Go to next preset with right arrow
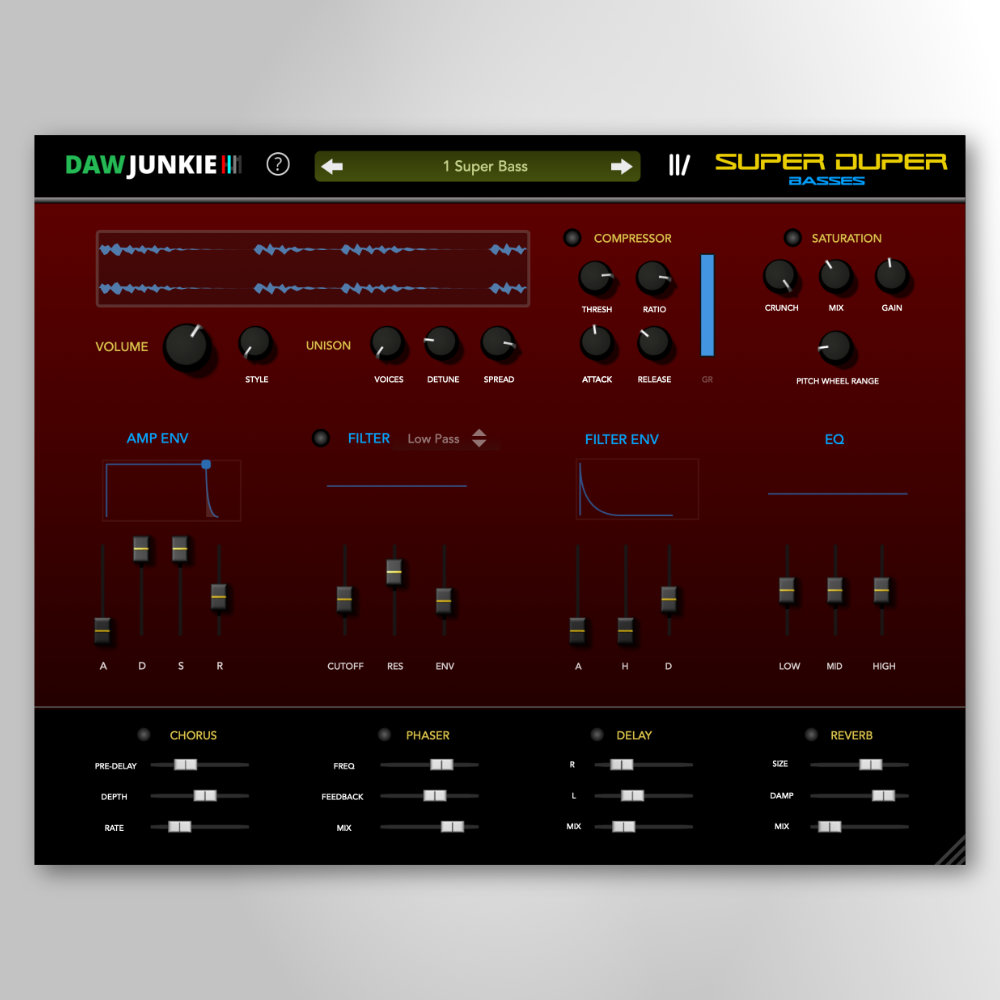 coord(621,166)
